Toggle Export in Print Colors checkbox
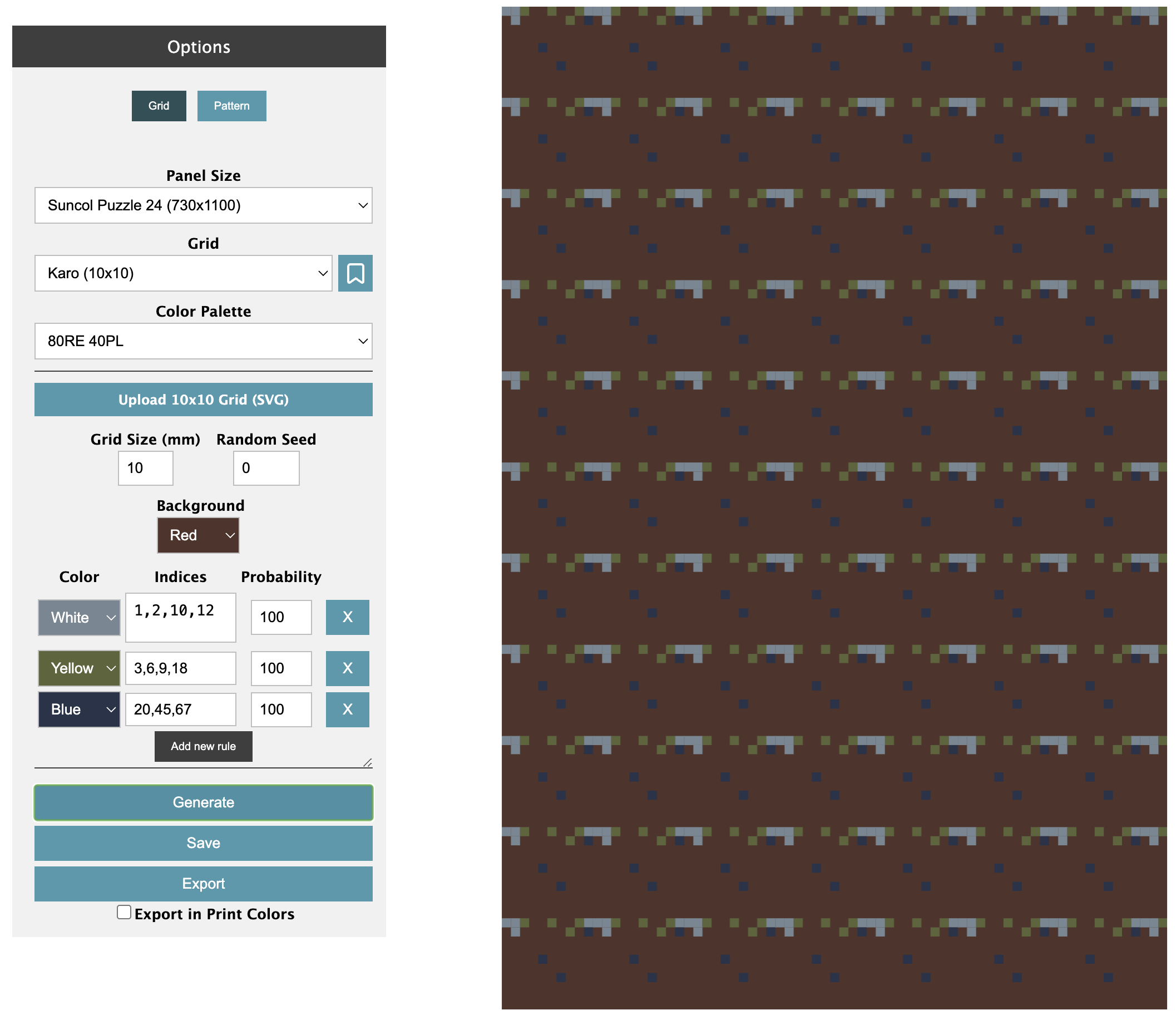This screenshot has height=1015, width=1176. coord(123,912)
